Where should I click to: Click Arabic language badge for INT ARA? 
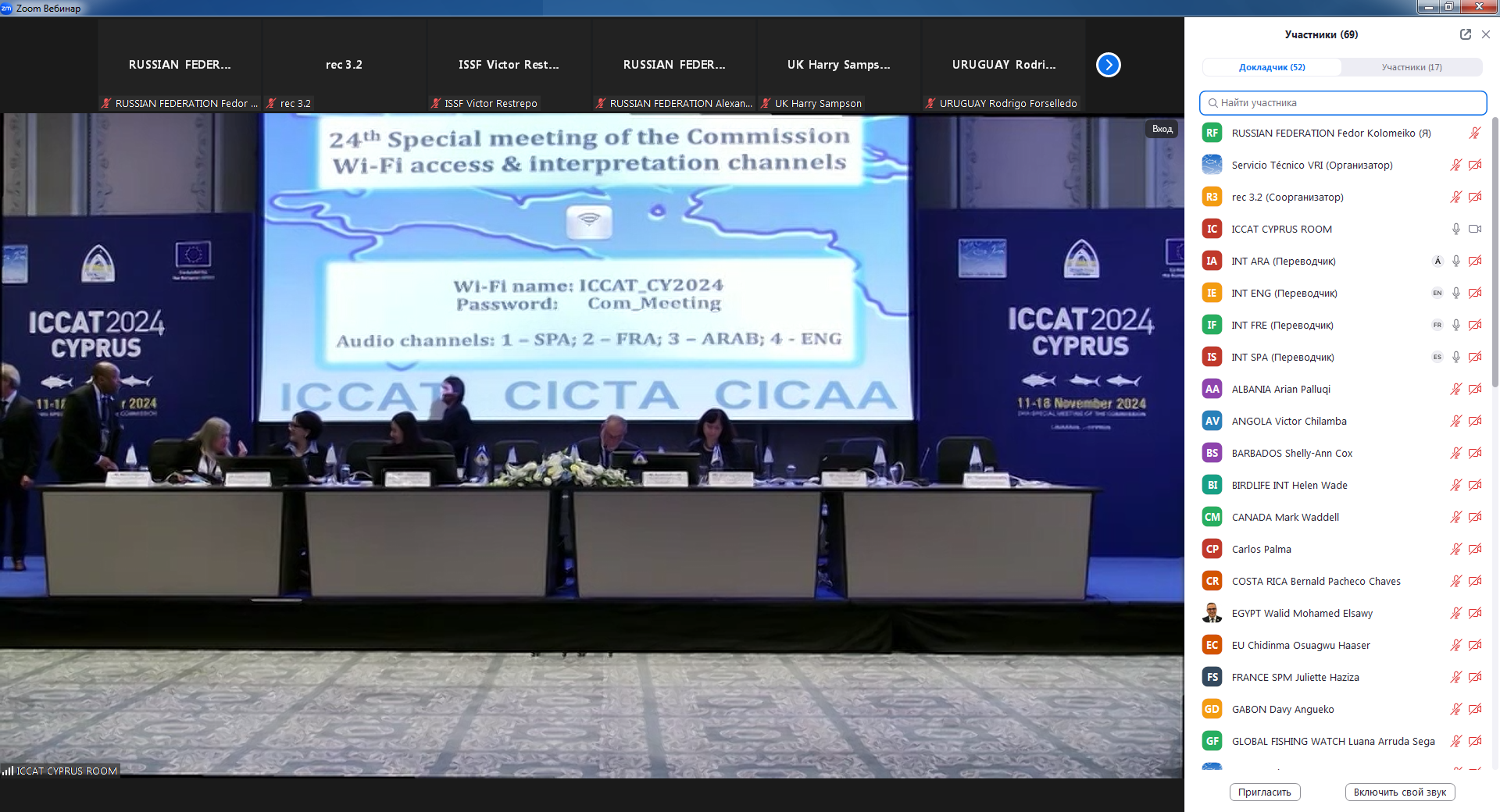pyautogui.click(x=1437, y=261)
